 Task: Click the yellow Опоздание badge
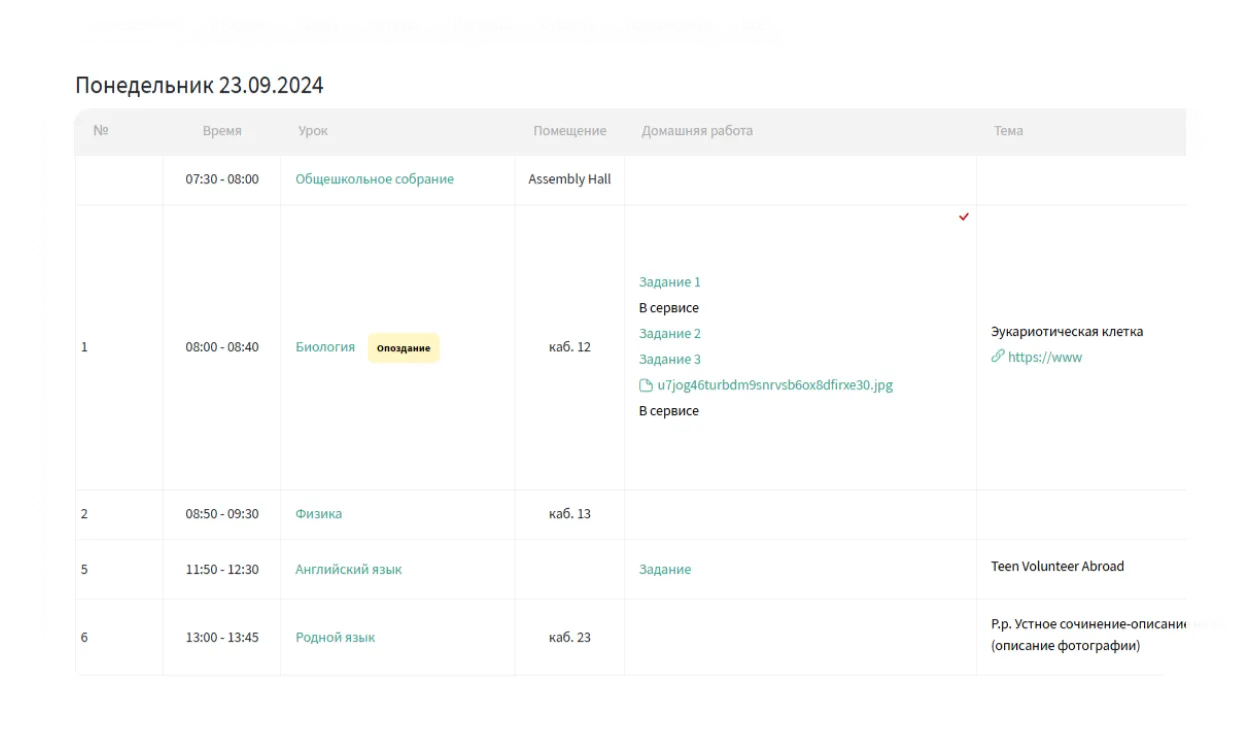pos(404,348)
